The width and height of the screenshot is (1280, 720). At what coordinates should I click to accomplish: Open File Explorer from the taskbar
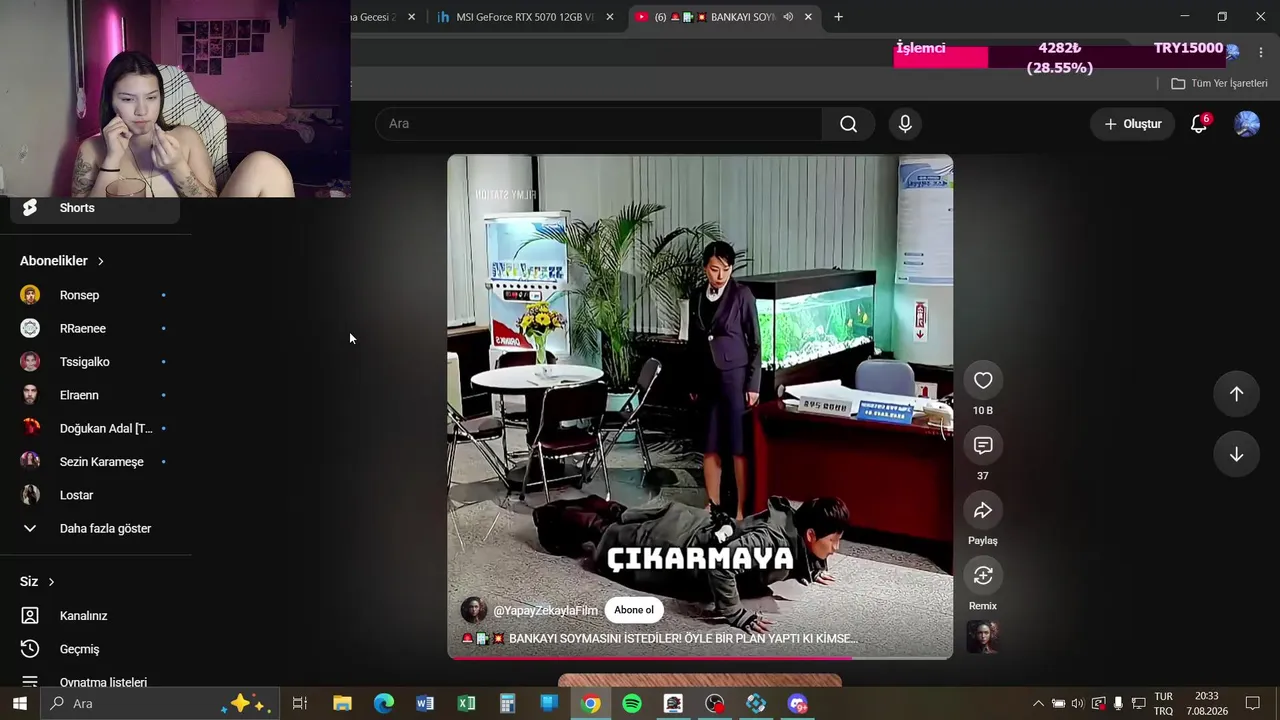[342, 704]
